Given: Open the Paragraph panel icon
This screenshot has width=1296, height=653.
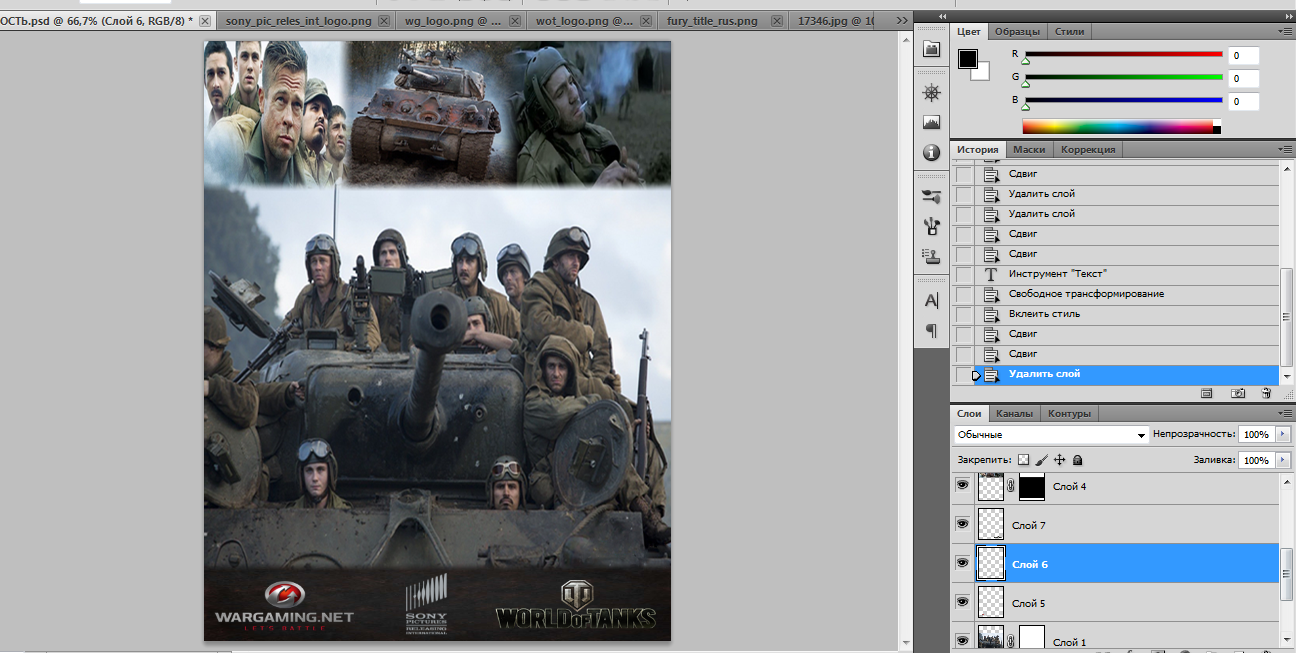Looking at the screenshot, I should (931, 330).
